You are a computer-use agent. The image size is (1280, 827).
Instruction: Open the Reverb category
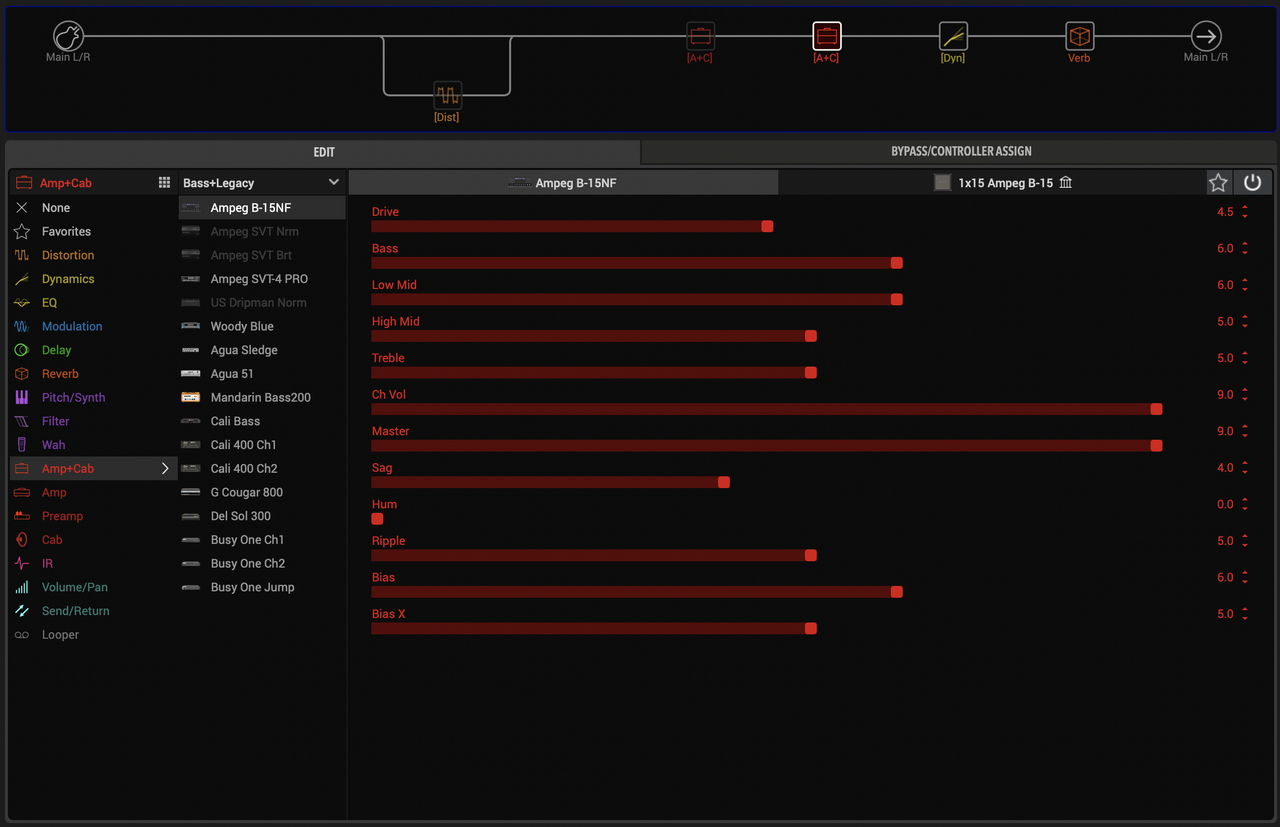pos(94,374)
